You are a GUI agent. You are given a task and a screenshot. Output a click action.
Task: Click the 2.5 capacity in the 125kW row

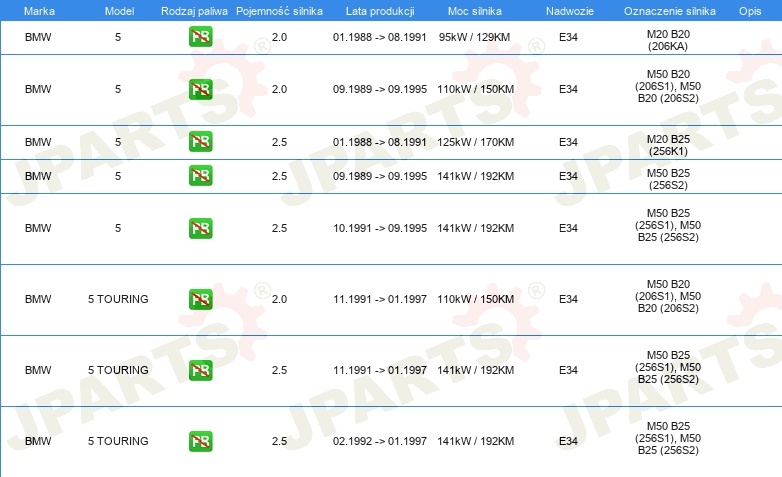(279, 142)
